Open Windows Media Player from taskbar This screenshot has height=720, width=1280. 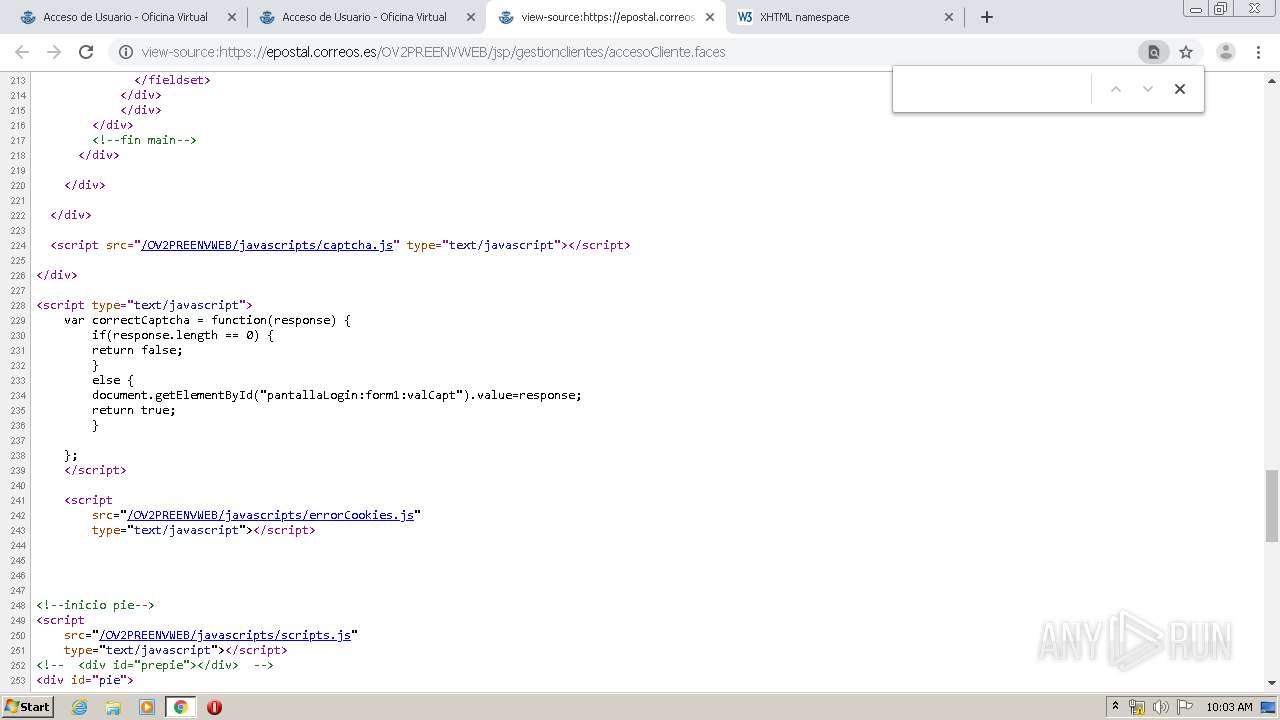(x=147, y=707)
